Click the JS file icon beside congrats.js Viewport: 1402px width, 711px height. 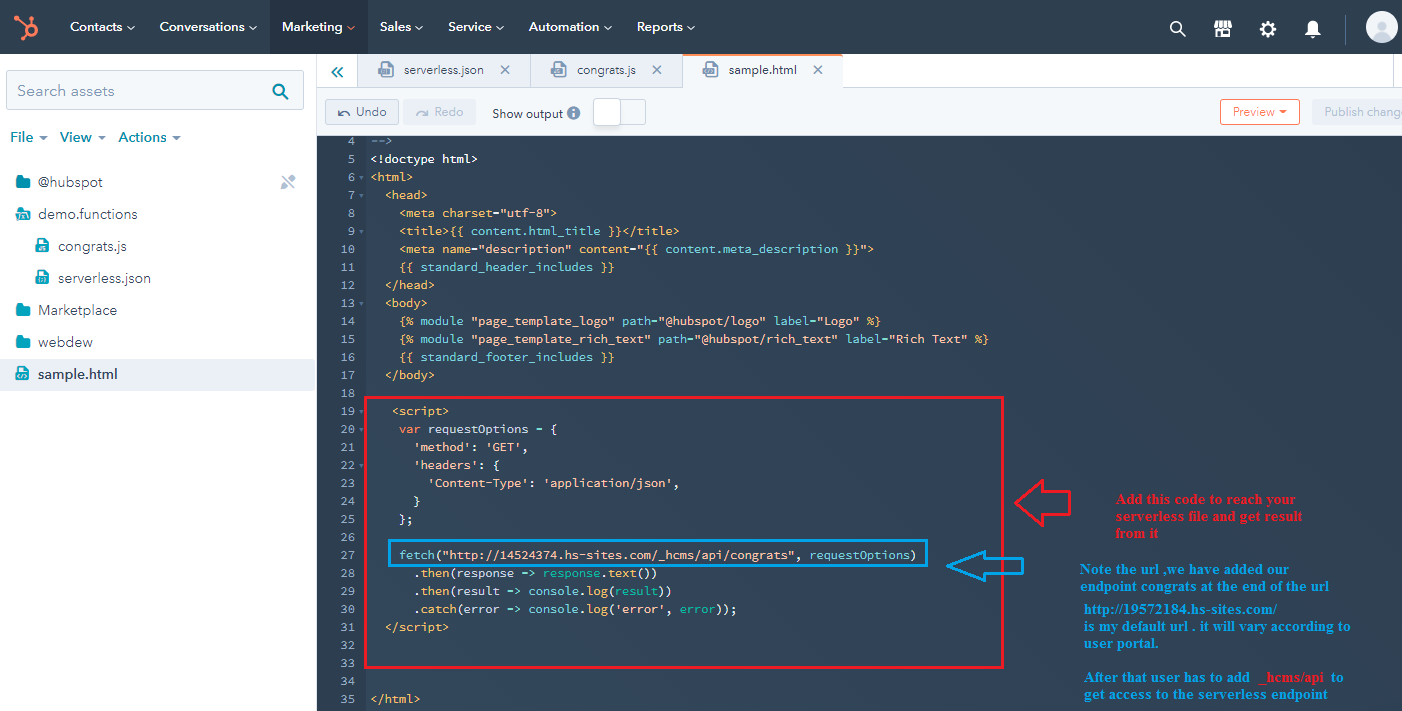(41, 245)
